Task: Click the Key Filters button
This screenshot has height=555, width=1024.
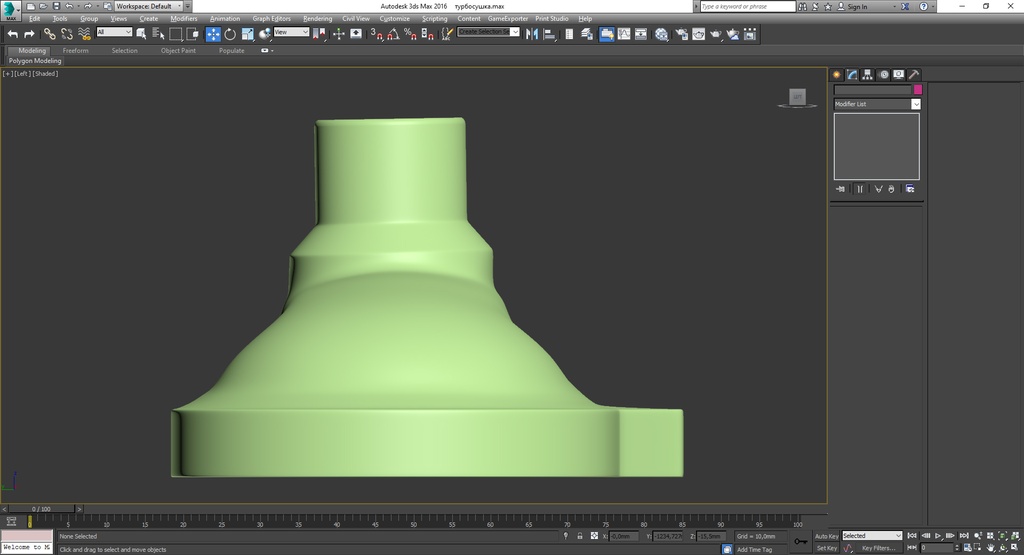Action: tap(878, 548)
